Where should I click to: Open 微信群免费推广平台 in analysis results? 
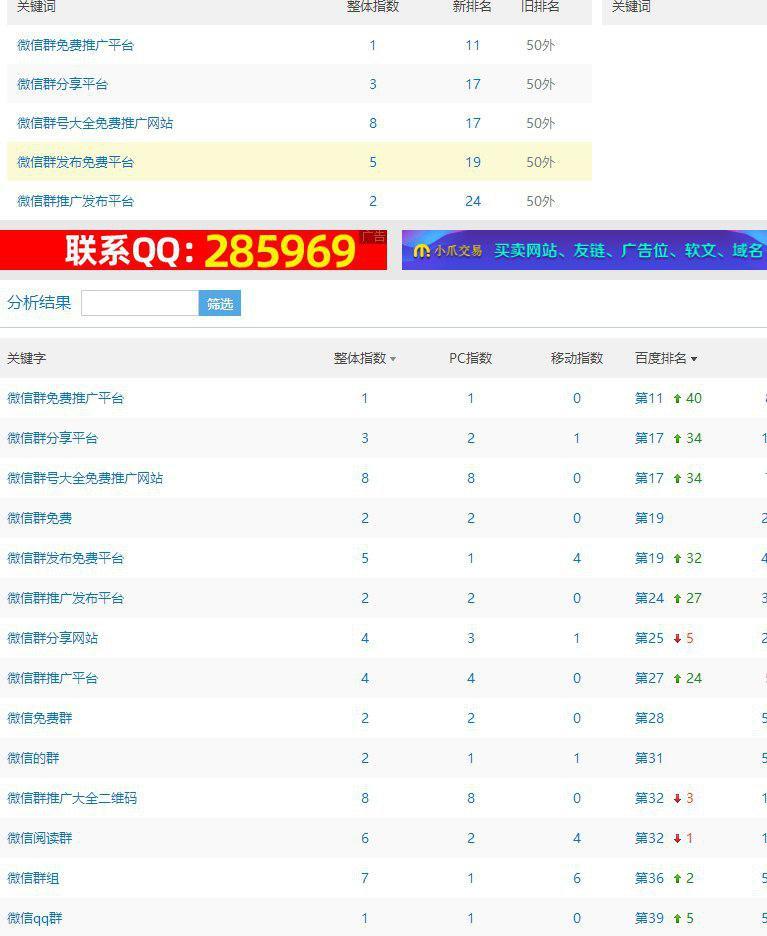tap(65, 398)
